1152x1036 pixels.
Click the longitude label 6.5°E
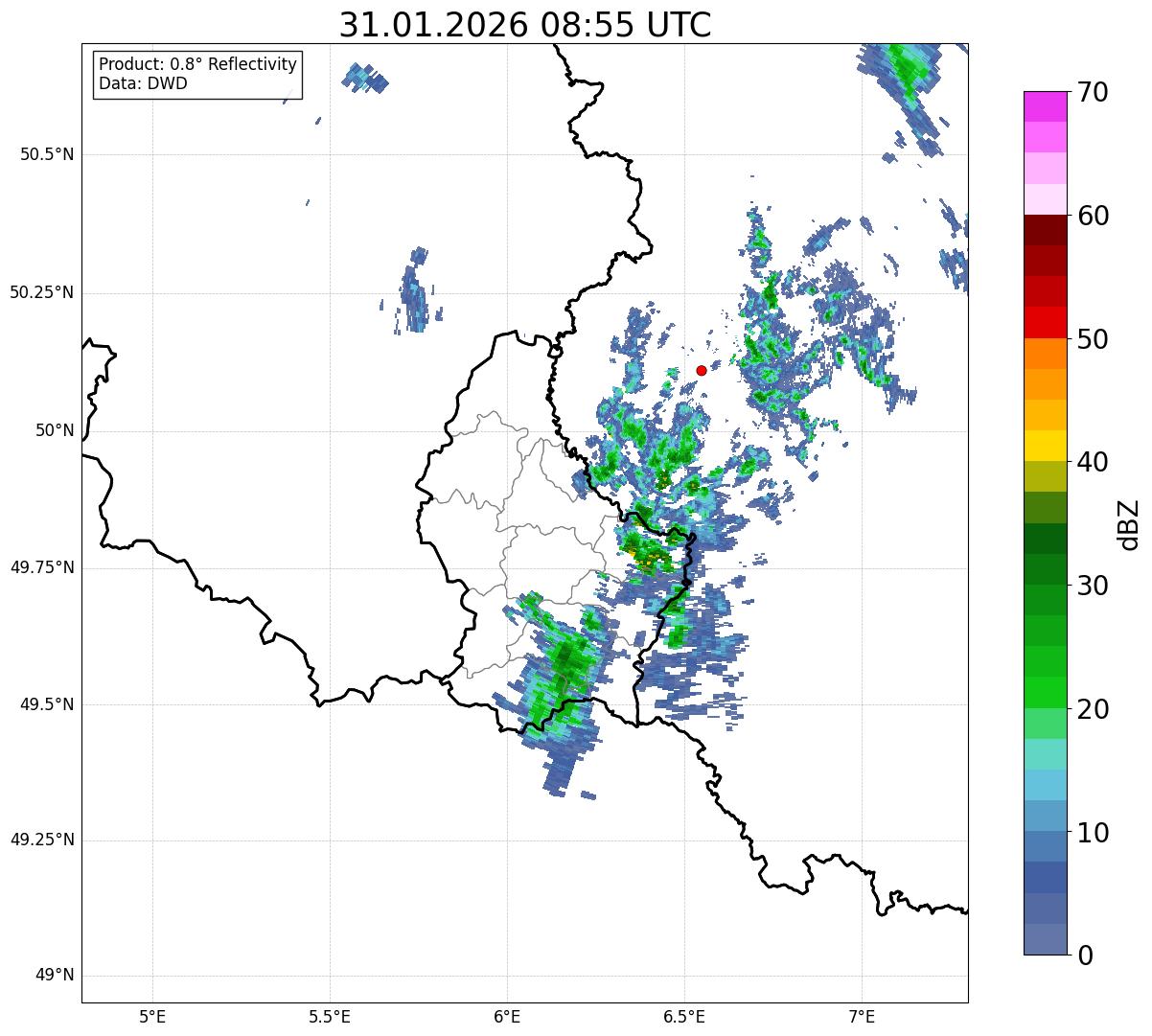click(684, 1017)
